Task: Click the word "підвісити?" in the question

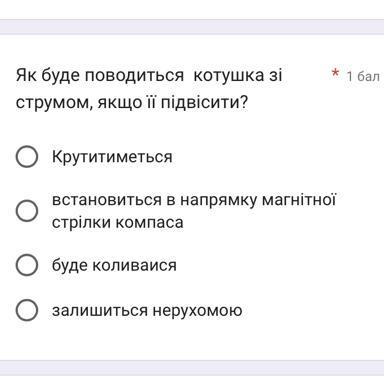Action: (x=205, y=103)
